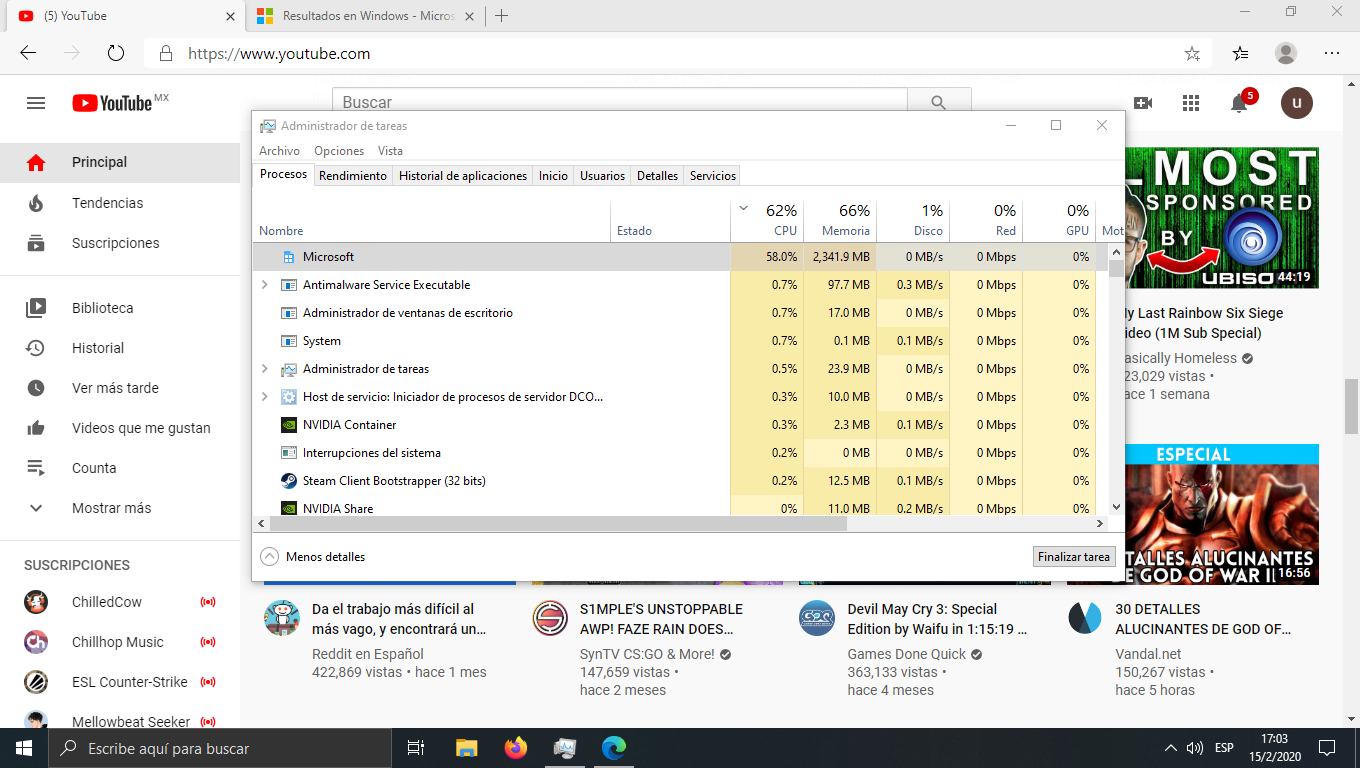Click Task Manager taskbar icon

pyautogui.click(x=565, y=748)
